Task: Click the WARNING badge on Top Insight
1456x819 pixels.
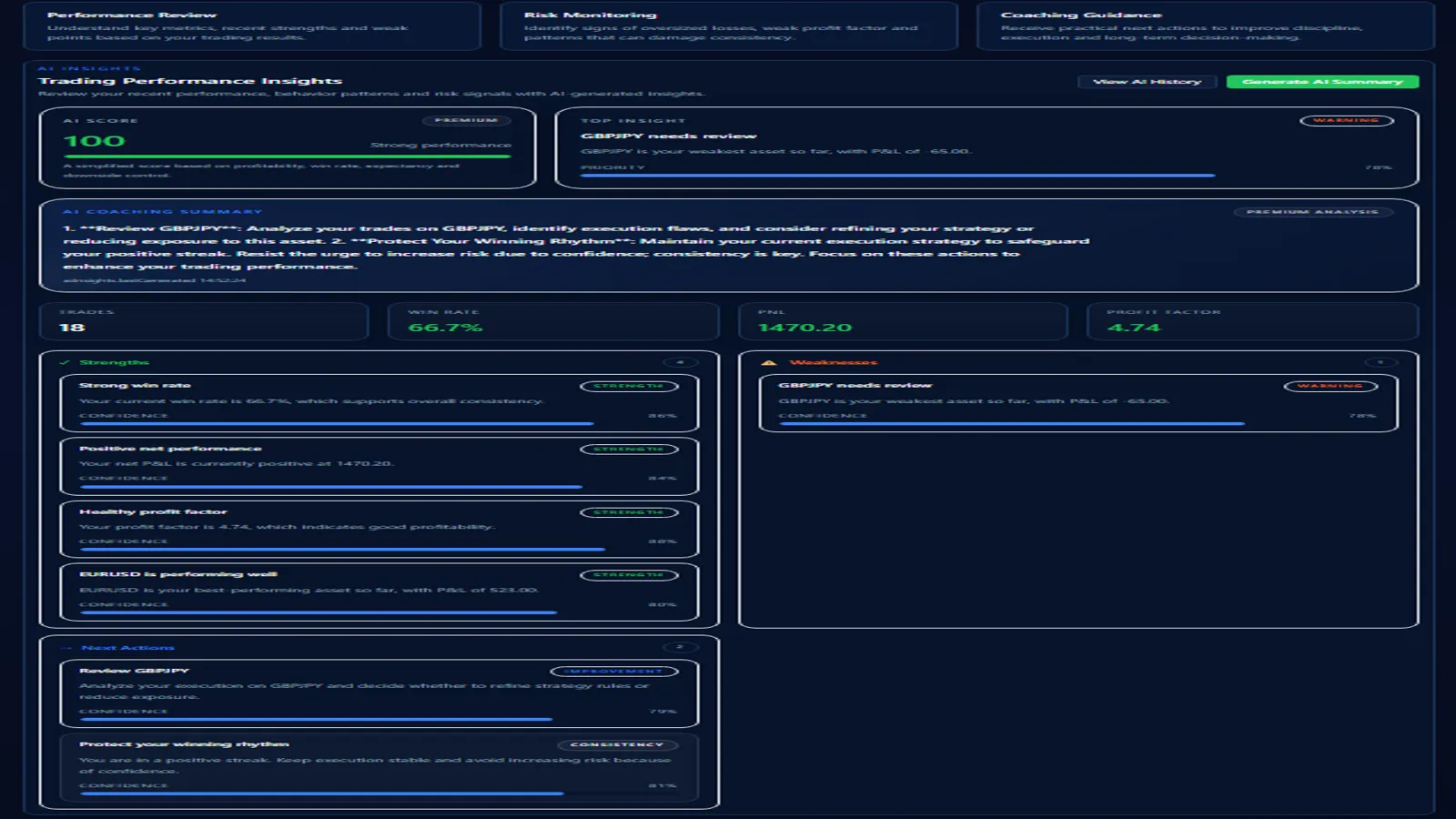Action: pyautogui.click(x=1346, y=120)
